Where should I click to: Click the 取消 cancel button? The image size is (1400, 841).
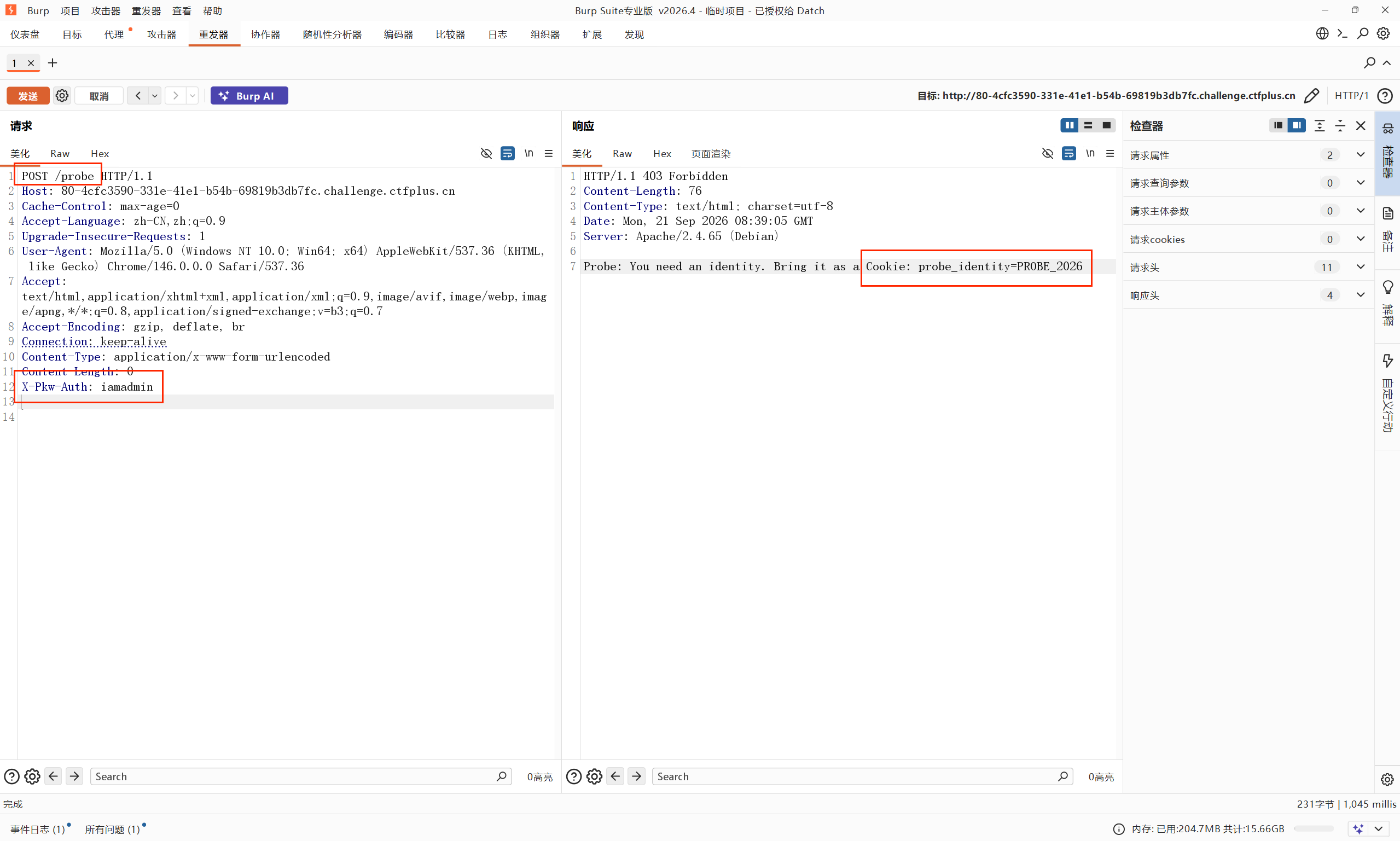(x=99, y=96)
